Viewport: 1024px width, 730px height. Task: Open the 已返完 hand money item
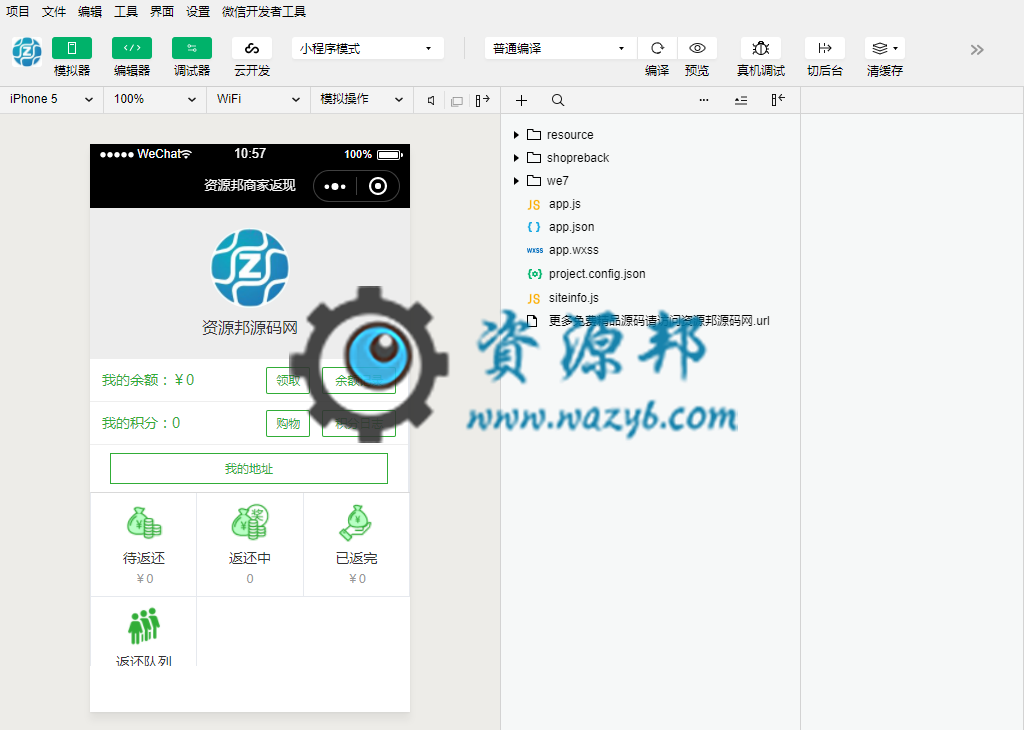click(x=357, y=545)
